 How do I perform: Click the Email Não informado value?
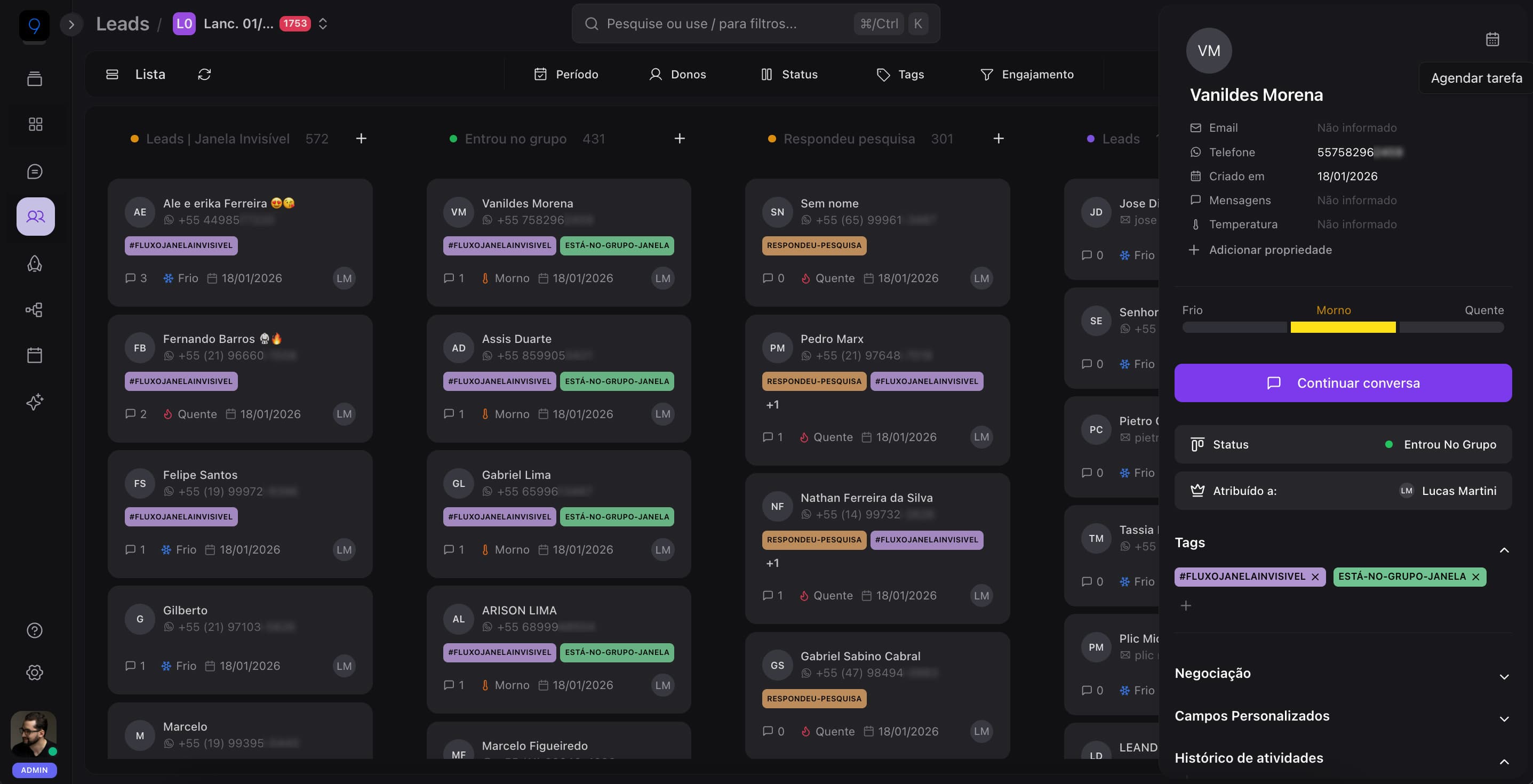pos(1356,128)
